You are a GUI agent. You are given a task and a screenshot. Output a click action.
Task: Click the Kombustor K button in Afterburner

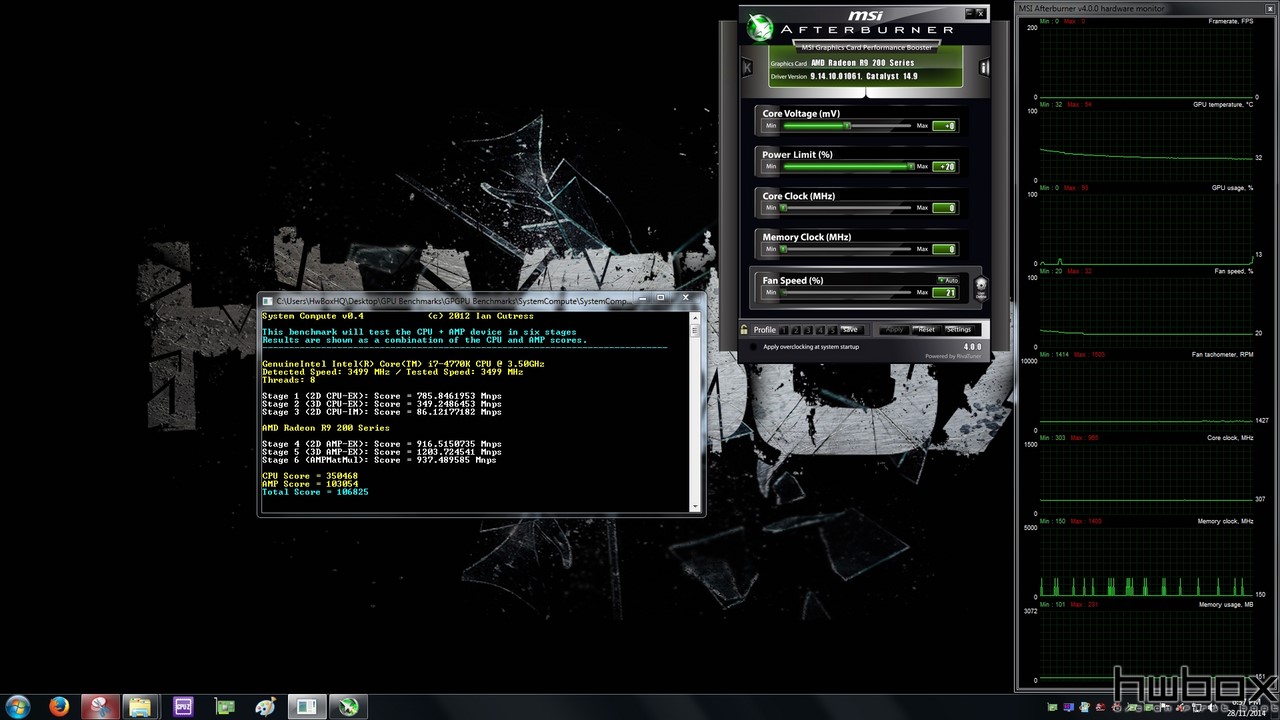pos(747,67)
